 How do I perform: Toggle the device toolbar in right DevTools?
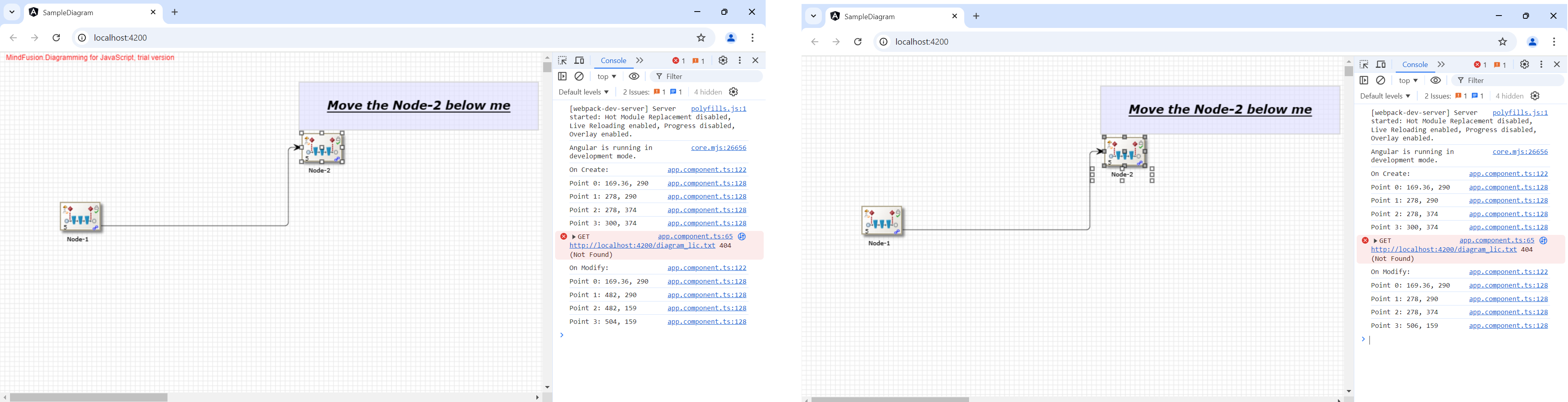(x=1381, y=65)
